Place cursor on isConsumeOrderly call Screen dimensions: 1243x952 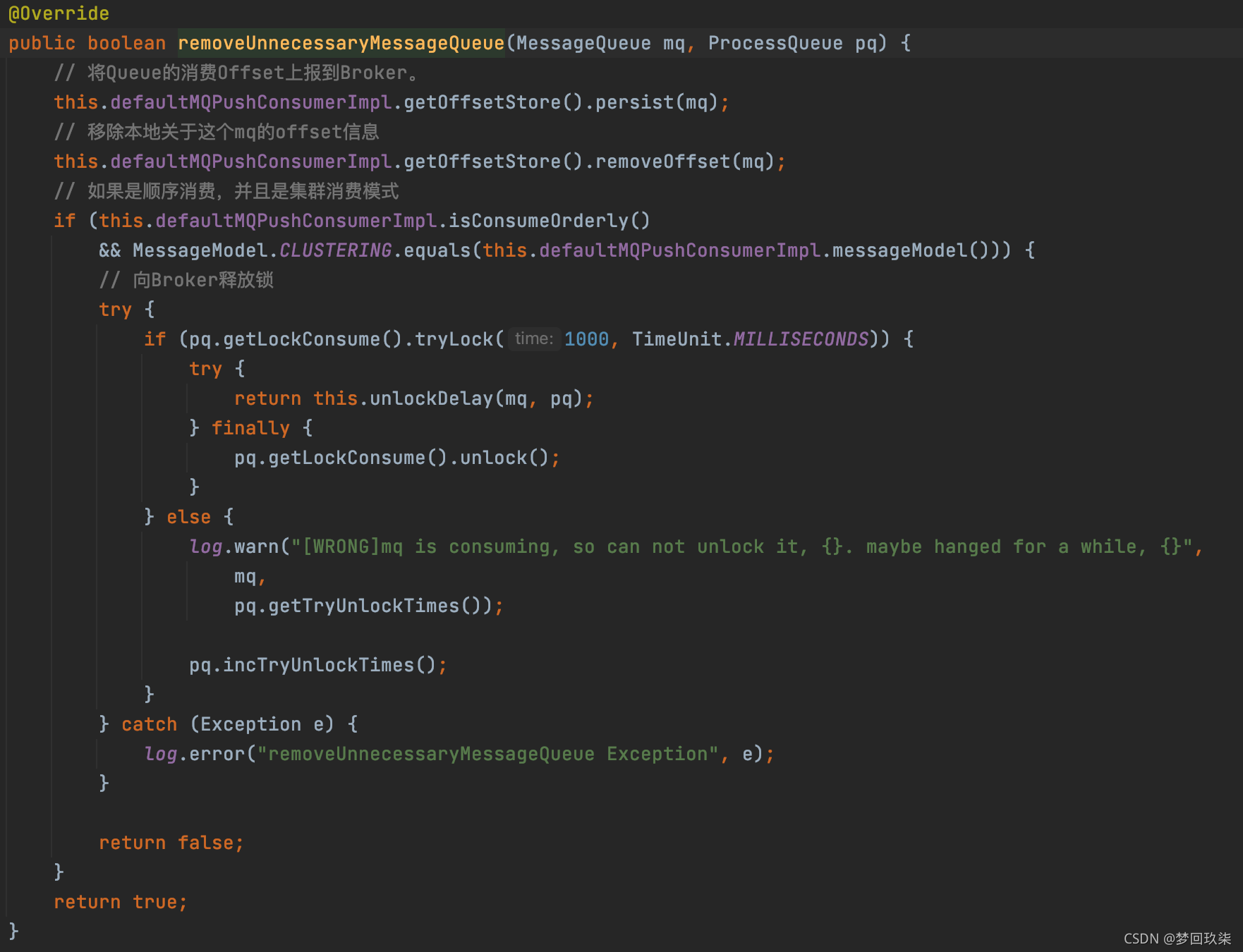(538, 221)
